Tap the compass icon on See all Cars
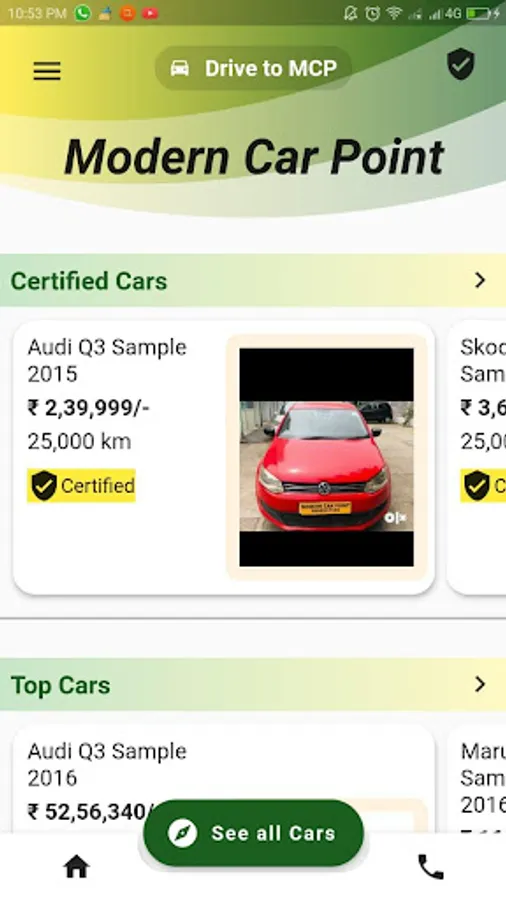Image resolution: width=506 pixels, height=900 pixels. [182, 833]
